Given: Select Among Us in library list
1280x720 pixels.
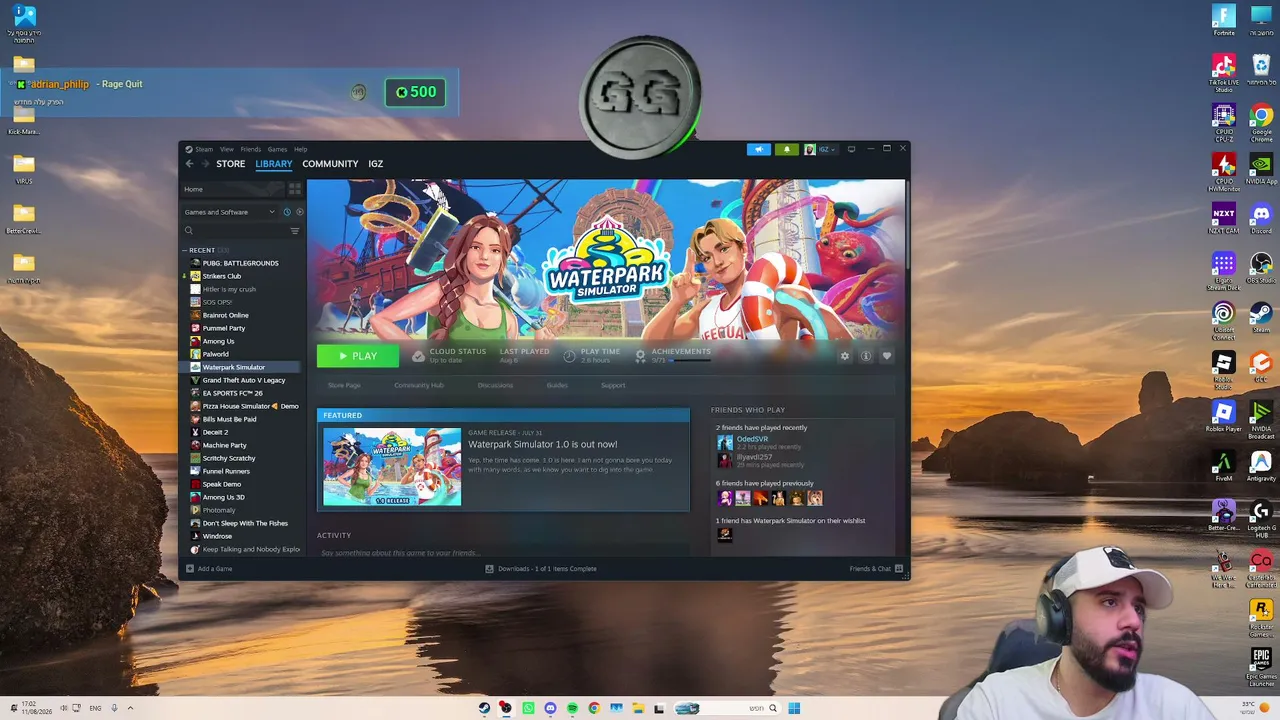Looking at the screenshot, I should (218, 341).
